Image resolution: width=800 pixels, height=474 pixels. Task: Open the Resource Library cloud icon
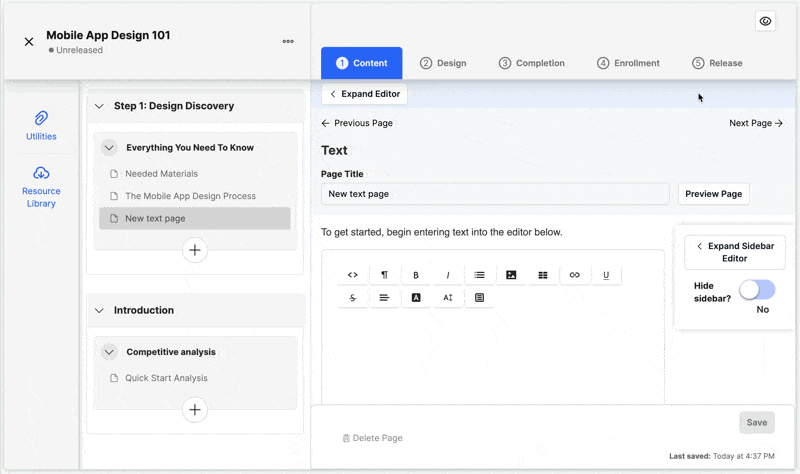[41, 173]
